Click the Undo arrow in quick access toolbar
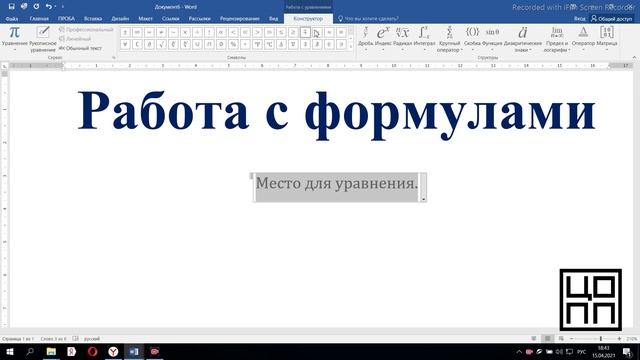This screenshot has height=360, width=640. 49,7
